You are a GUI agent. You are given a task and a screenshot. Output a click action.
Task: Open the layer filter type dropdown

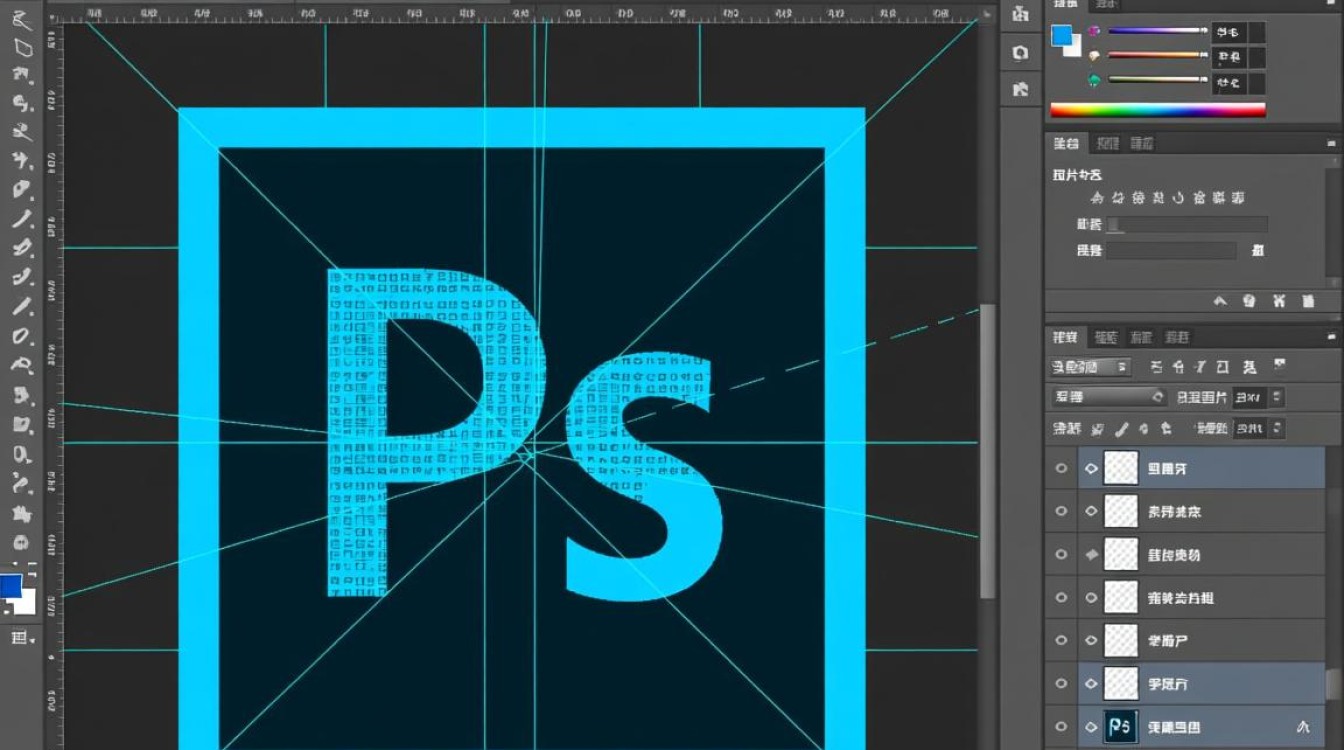click(1091, 367)
